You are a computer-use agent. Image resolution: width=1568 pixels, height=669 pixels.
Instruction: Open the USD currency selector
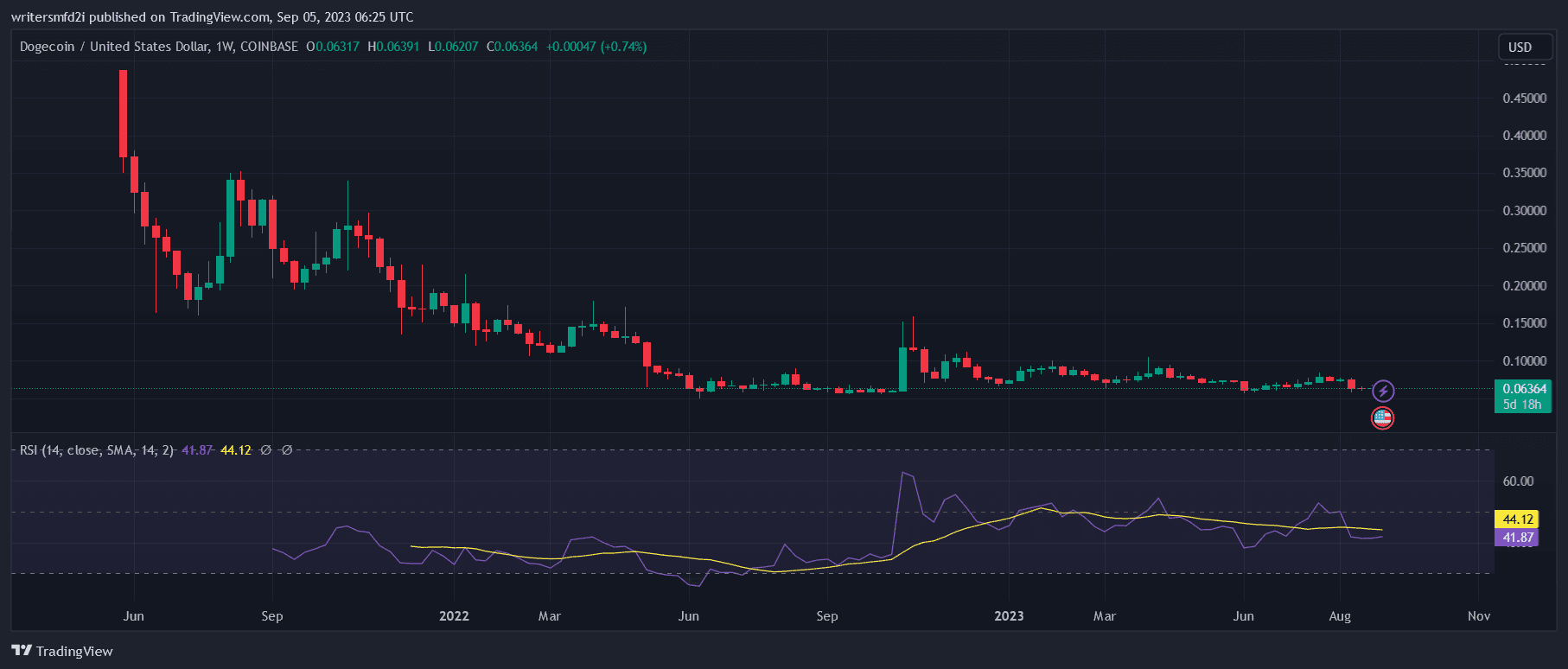tap(1520, 48)
